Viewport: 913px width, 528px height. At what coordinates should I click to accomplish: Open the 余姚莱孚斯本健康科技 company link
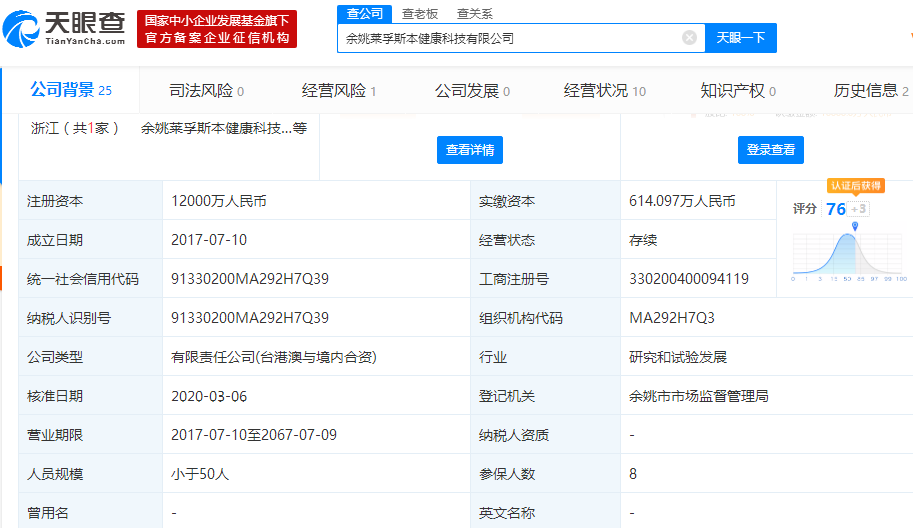(223, 128)
